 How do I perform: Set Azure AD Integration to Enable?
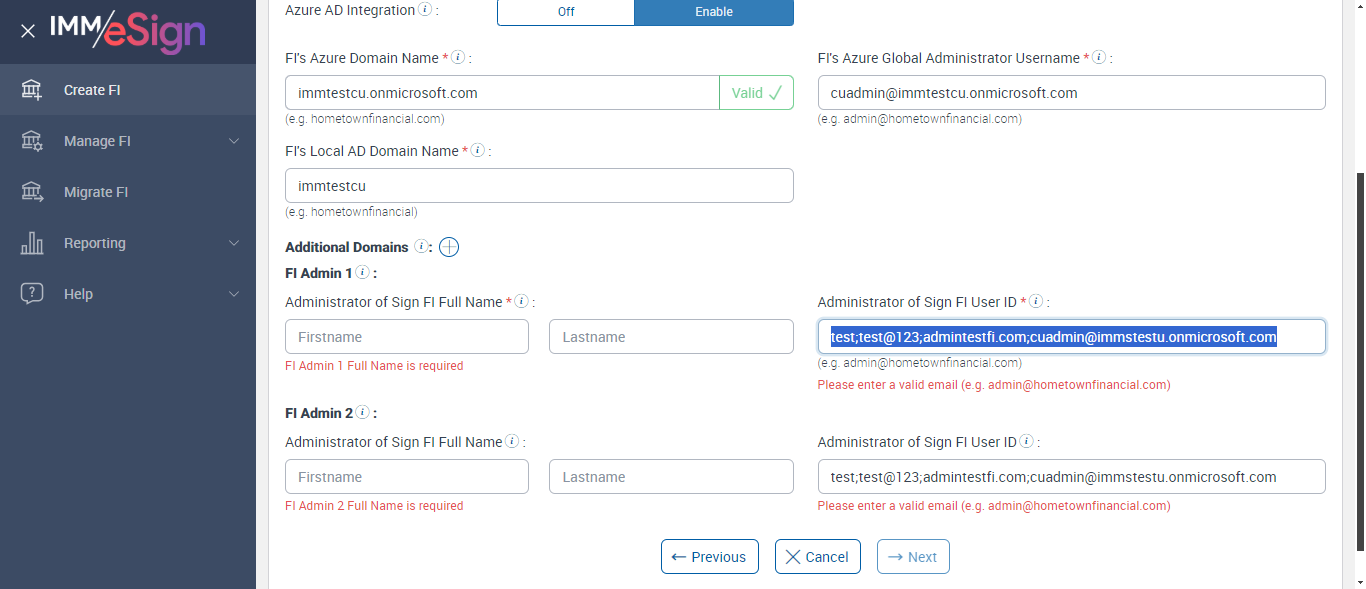[713, 12]
